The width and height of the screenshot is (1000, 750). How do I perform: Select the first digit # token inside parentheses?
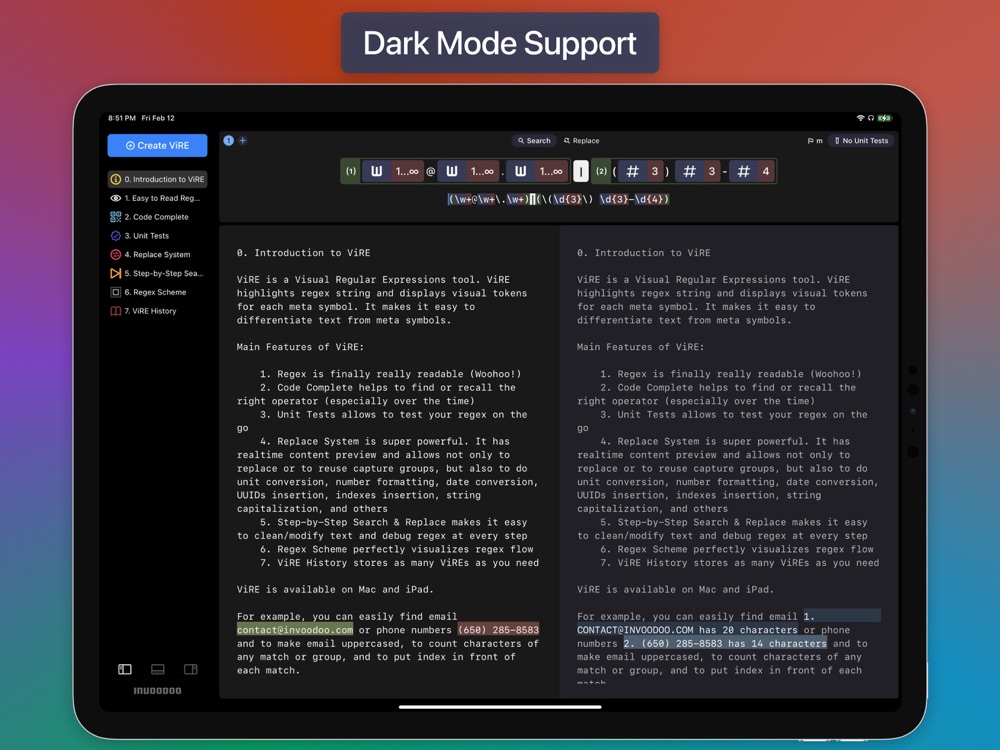pos(633,172)
